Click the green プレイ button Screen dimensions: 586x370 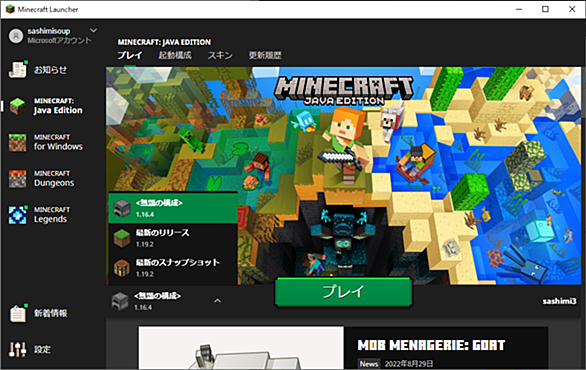(x=343, y=292)
